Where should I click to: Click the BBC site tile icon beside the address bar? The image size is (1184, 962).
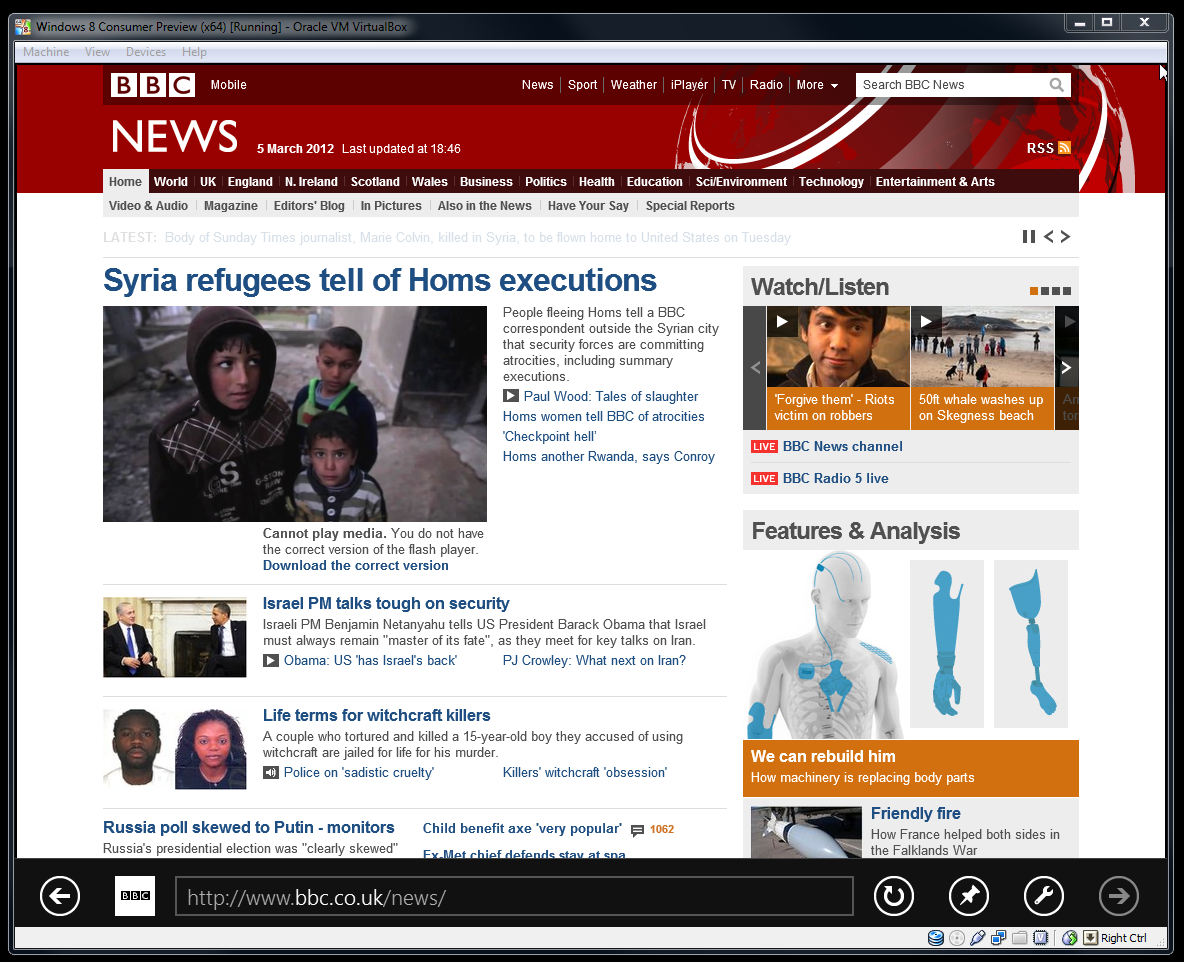pos(135,896)
